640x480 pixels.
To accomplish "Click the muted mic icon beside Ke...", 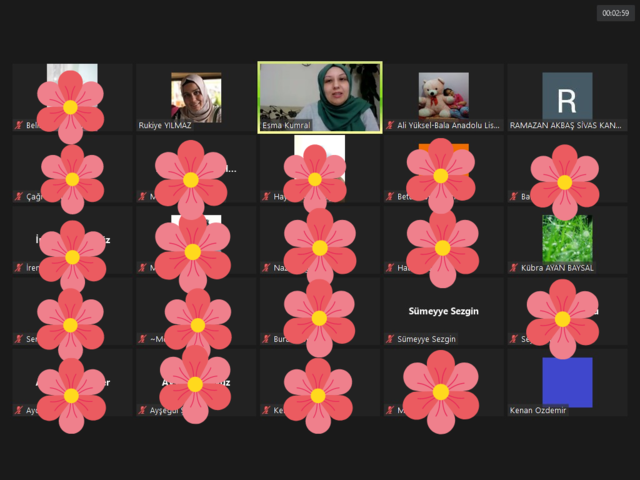I will coord(266,410).
